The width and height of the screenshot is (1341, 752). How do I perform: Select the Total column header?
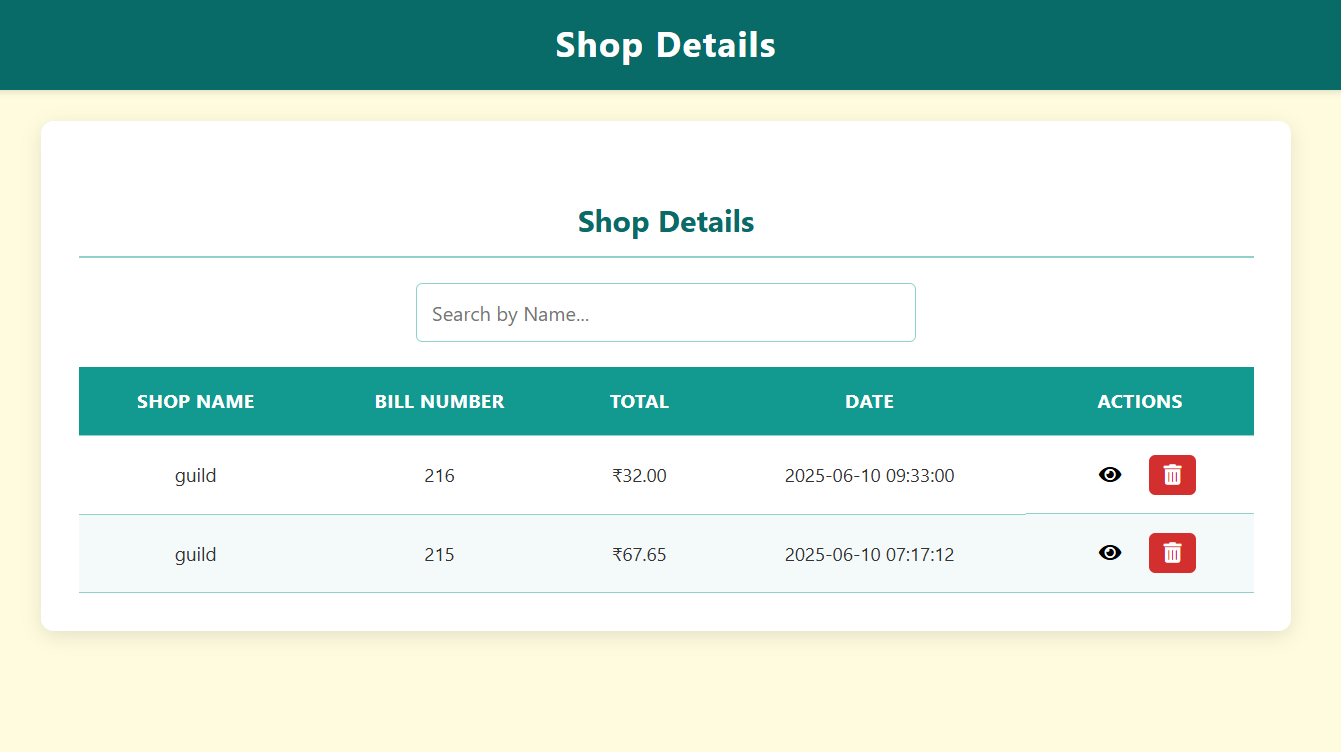pos(639,402)
